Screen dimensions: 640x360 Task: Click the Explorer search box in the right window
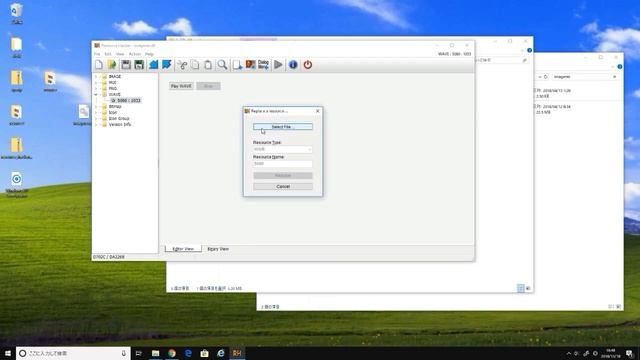[584, 77]
